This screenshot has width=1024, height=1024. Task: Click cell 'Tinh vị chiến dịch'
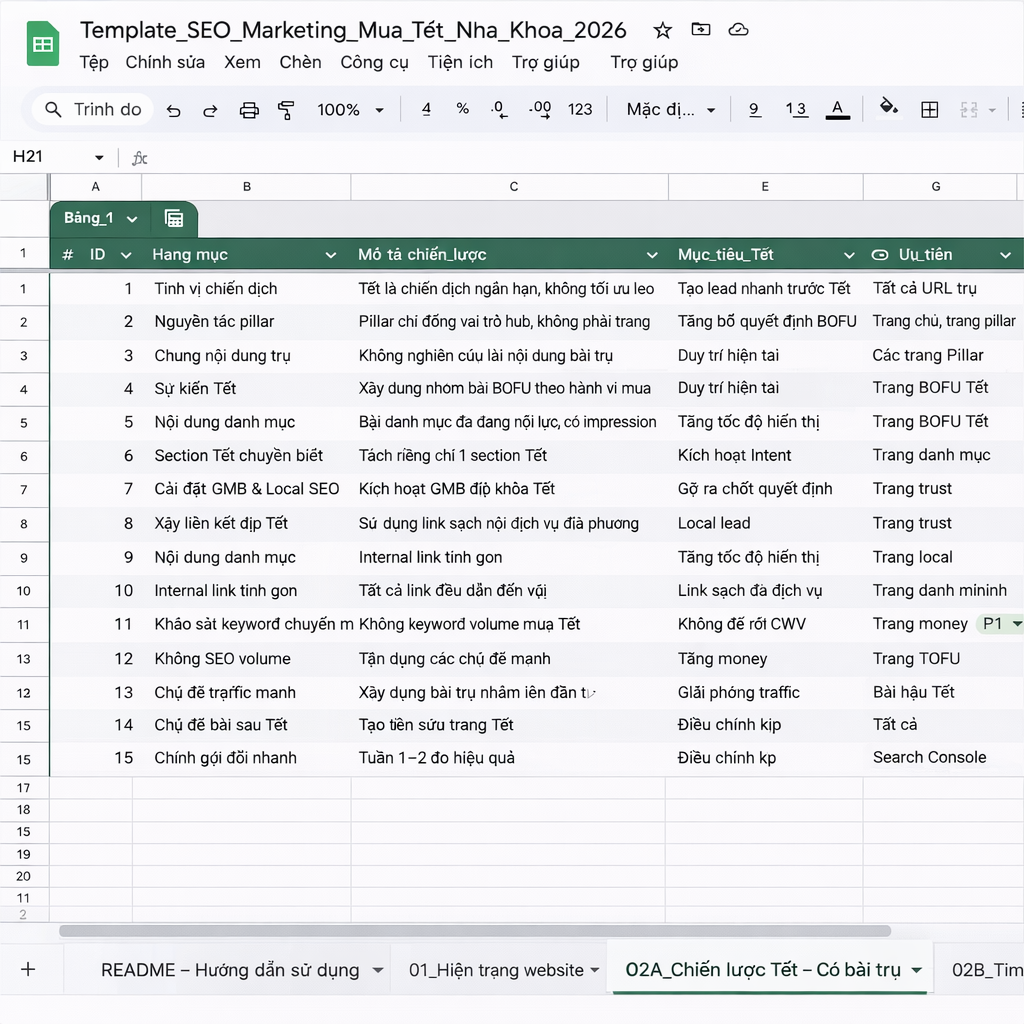click(216, 289)
